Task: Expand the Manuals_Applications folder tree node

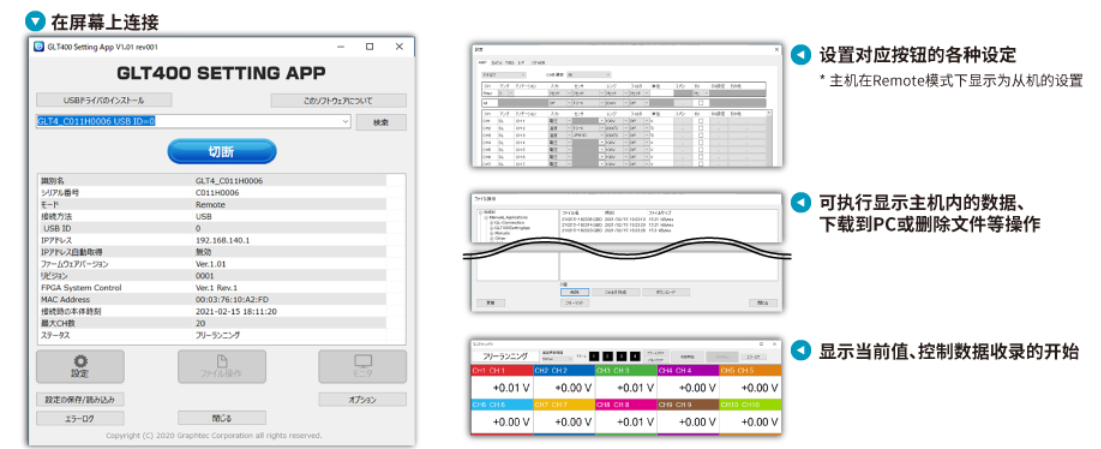Action: pos(485,217)
